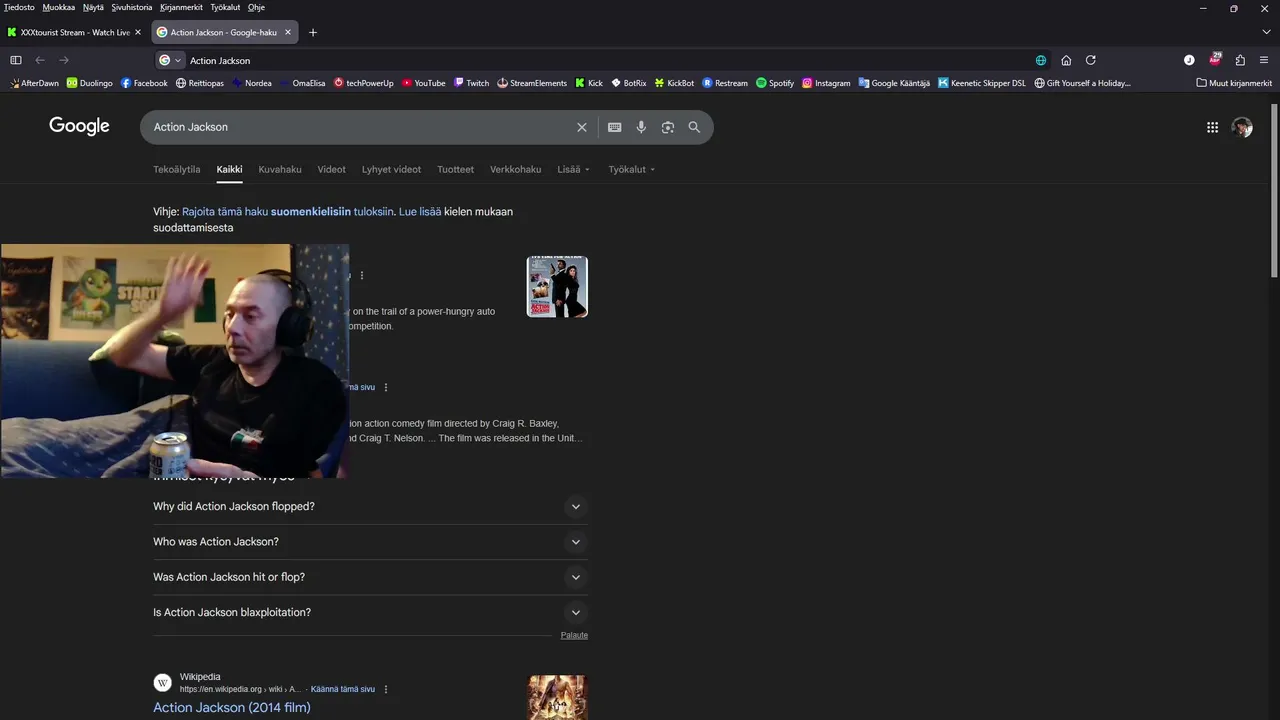This screenshot has height=720, width=1280.
Task: Open the Google Kääntäjä bookmark
Action: 894,83
